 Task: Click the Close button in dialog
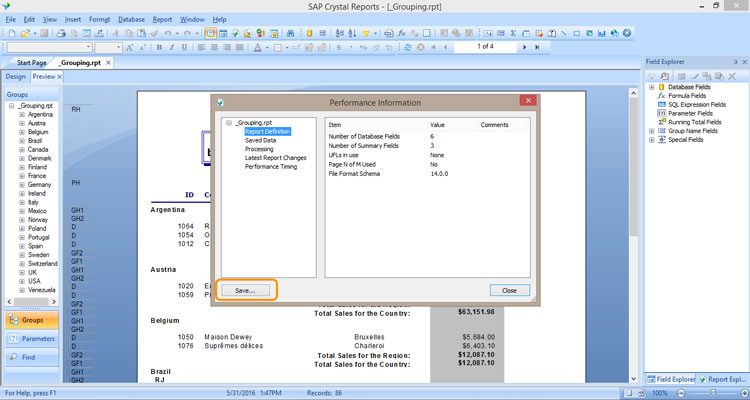point(509,290)
